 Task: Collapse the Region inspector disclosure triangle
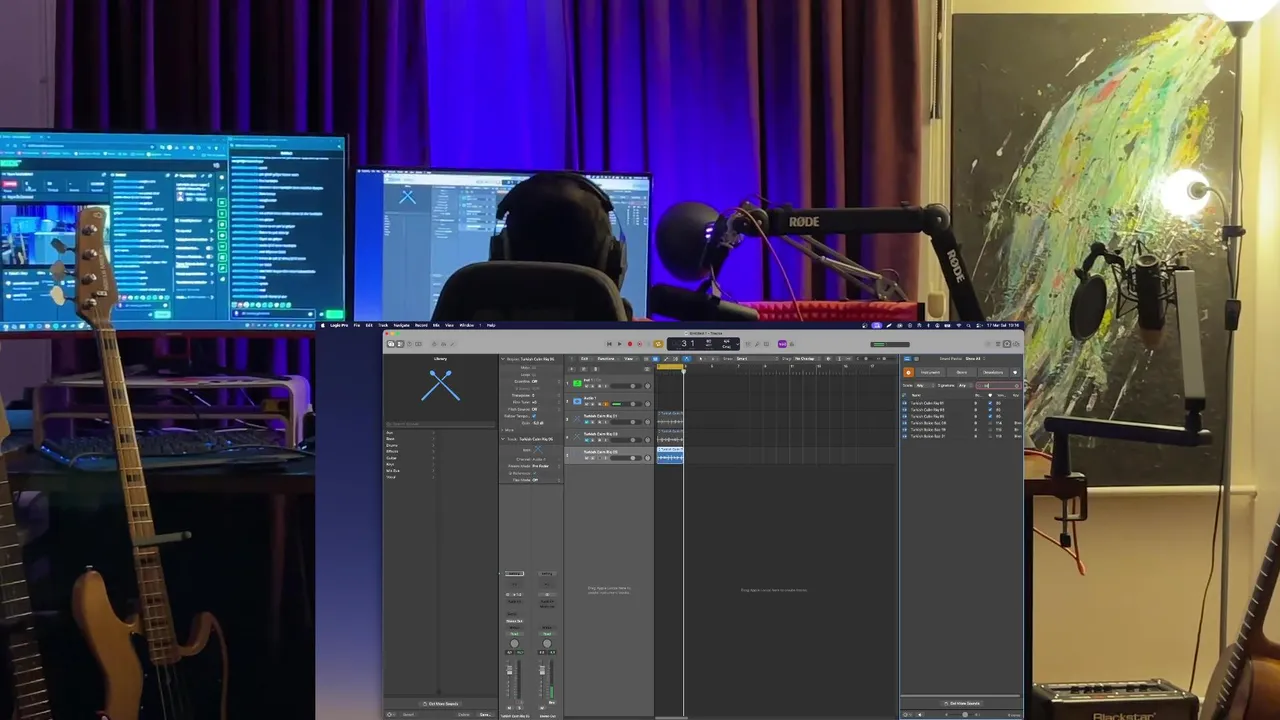pos(503,359)
